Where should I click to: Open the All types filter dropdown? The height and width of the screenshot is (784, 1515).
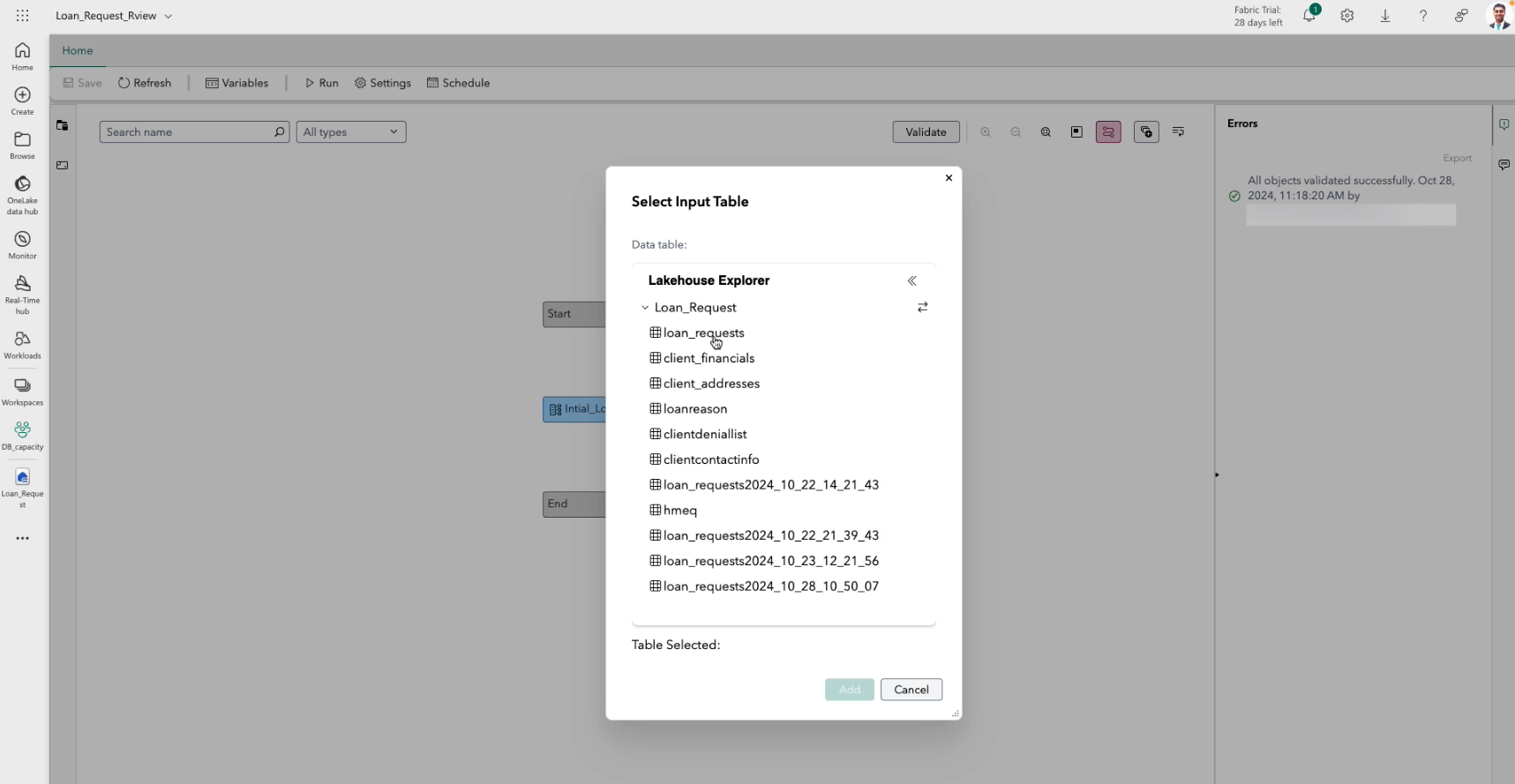350,132
